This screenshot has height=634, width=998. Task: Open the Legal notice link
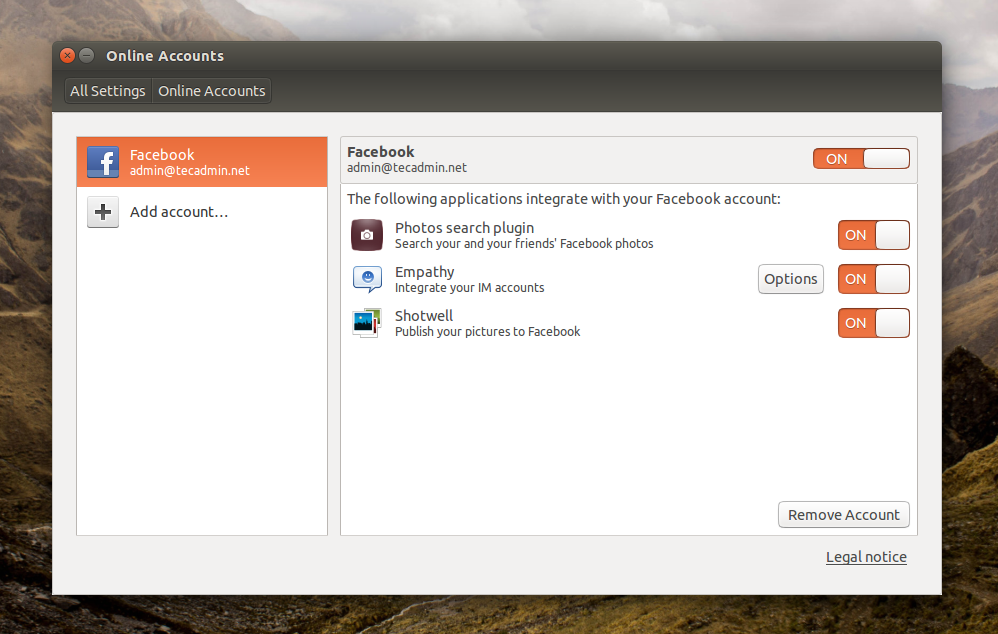[x=866, y=557]
